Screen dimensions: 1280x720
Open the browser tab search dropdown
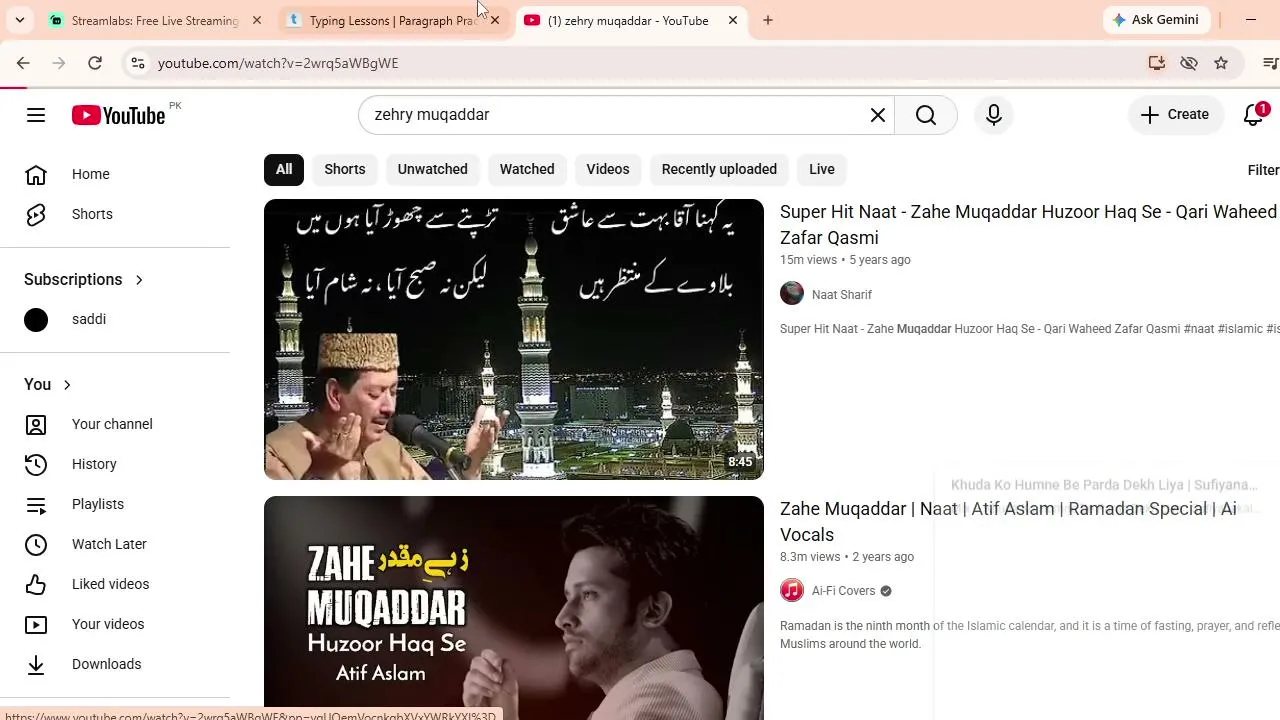tap(20, 20)
